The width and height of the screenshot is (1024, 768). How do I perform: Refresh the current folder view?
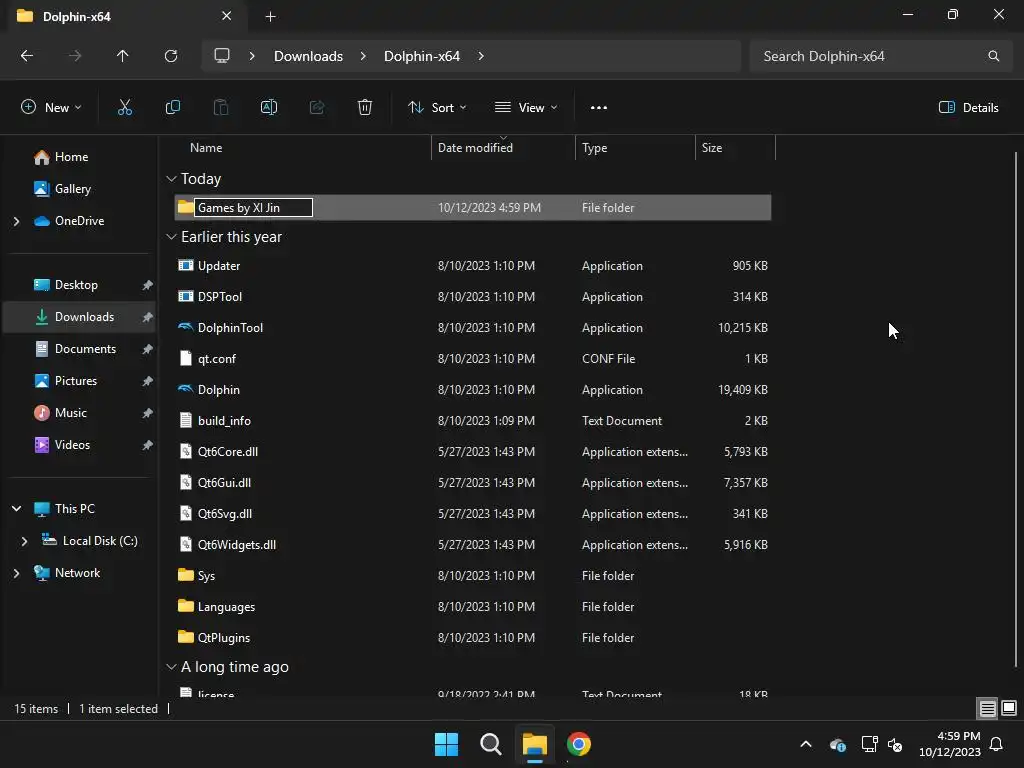click(x=171, y=56)
